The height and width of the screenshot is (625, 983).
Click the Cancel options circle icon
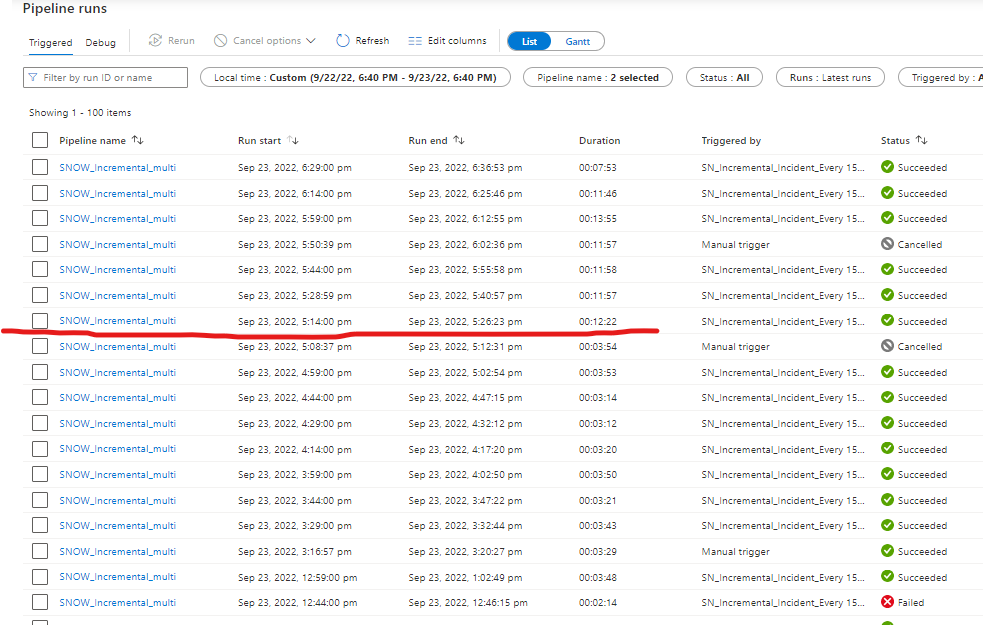point(220,41)
